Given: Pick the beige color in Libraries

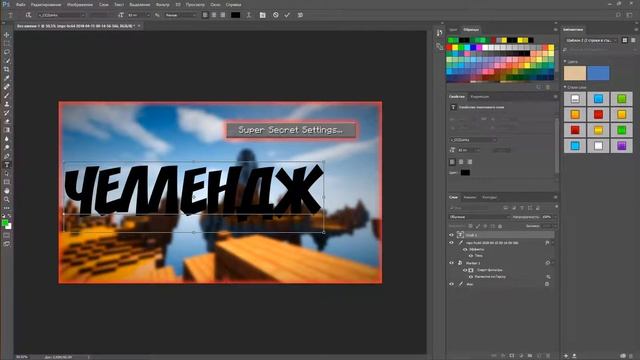Looking at the screenshot, I should tap(575, 73).
